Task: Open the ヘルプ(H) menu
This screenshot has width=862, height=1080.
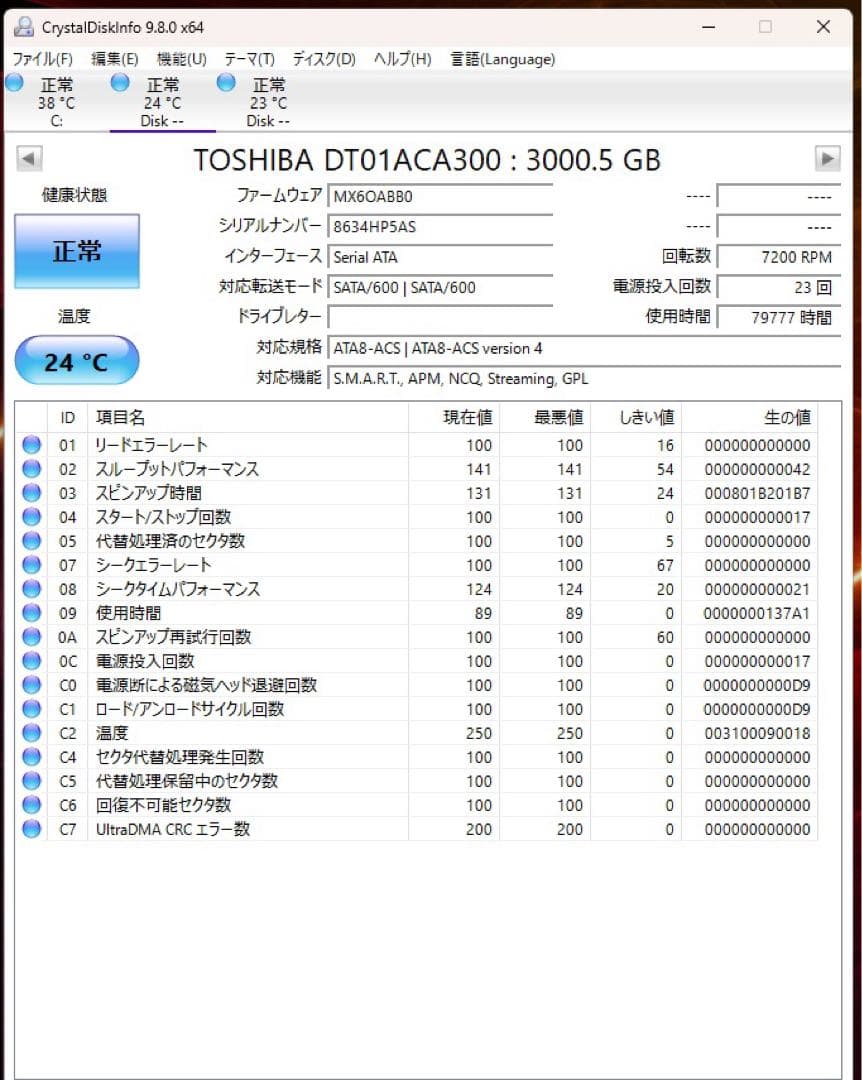Action: point(402,59)
